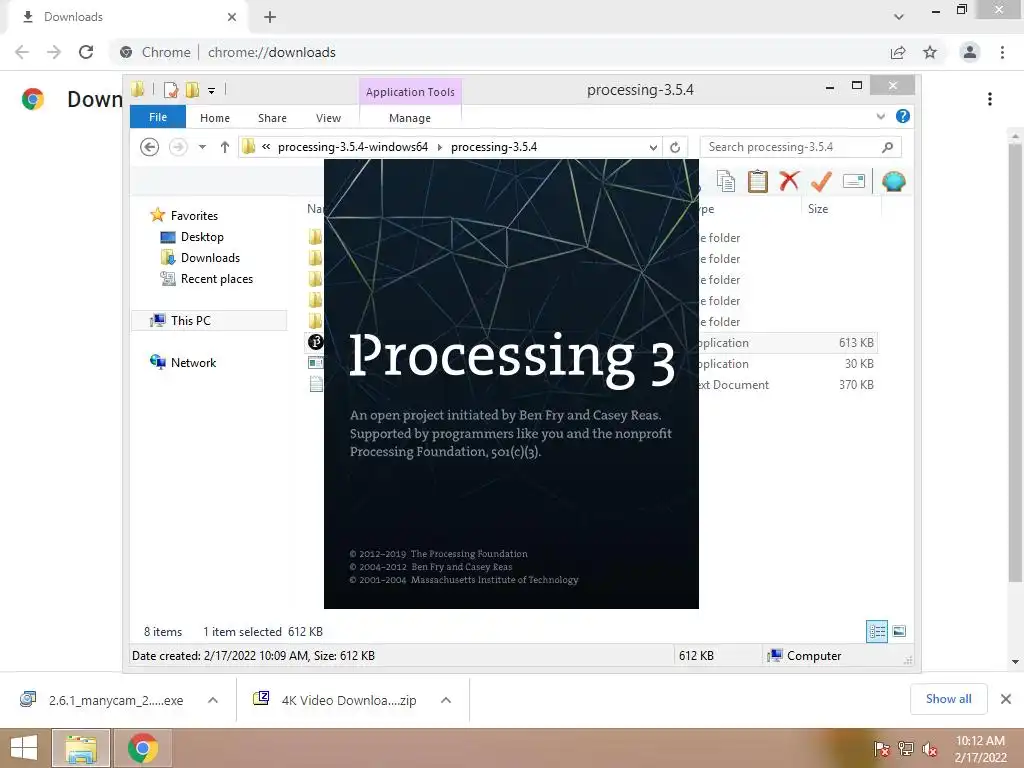Select Desktop in navigation pane
The image size is (1024, 768).
(x=202, y=236)
